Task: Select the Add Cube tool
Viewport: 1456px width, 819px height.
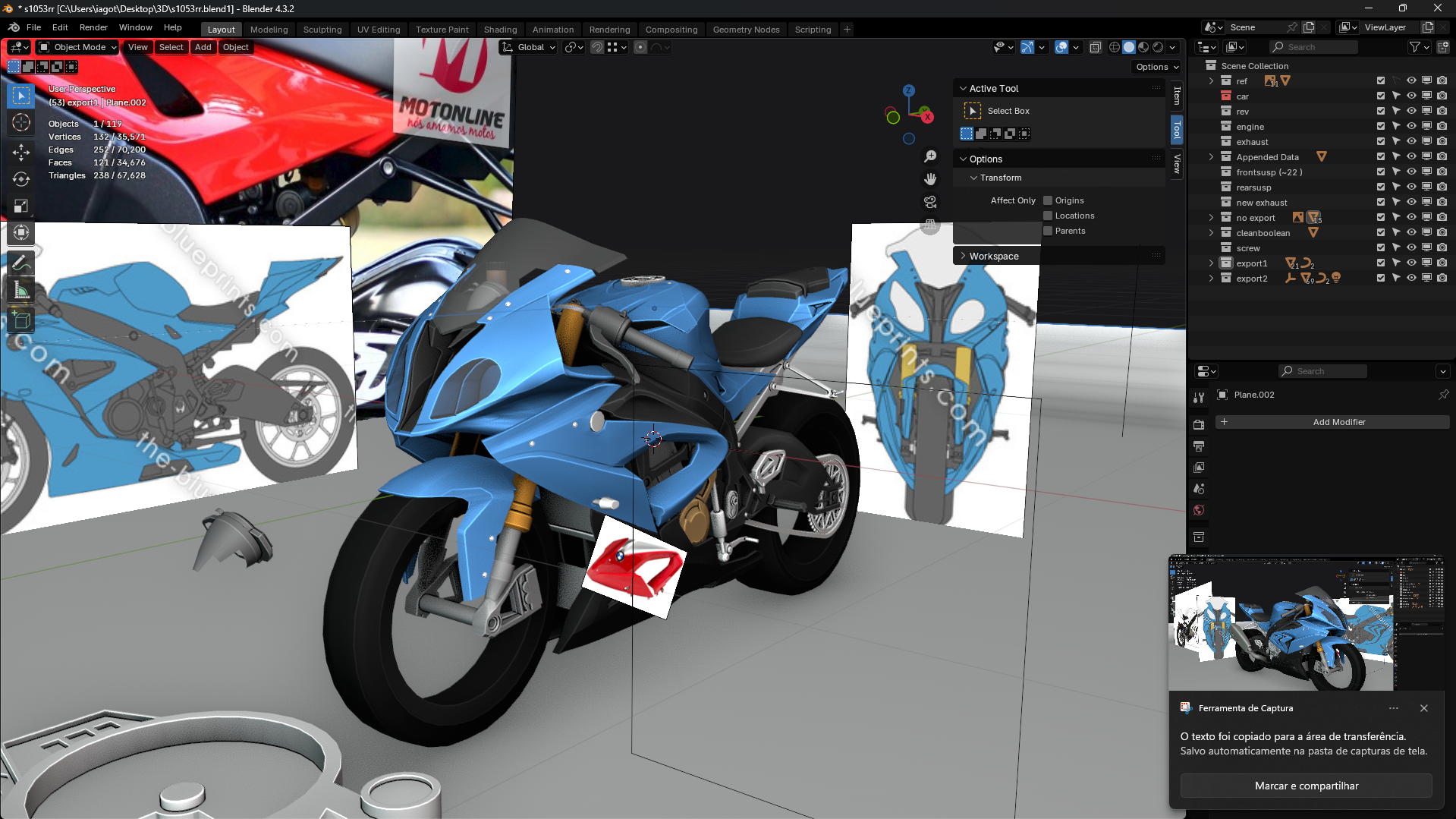Action: click(x=21, y=320)
